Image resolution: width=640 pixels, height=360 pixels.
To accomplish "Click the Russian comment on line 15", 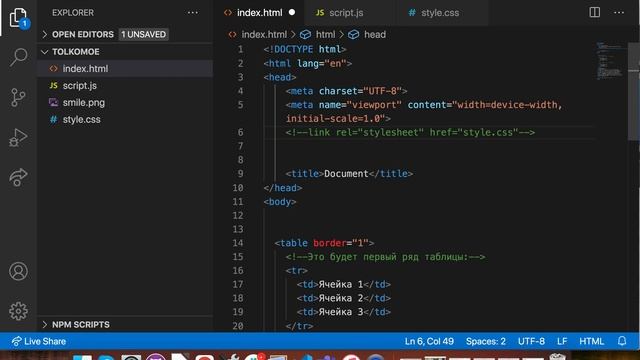I will pos(386,257).
